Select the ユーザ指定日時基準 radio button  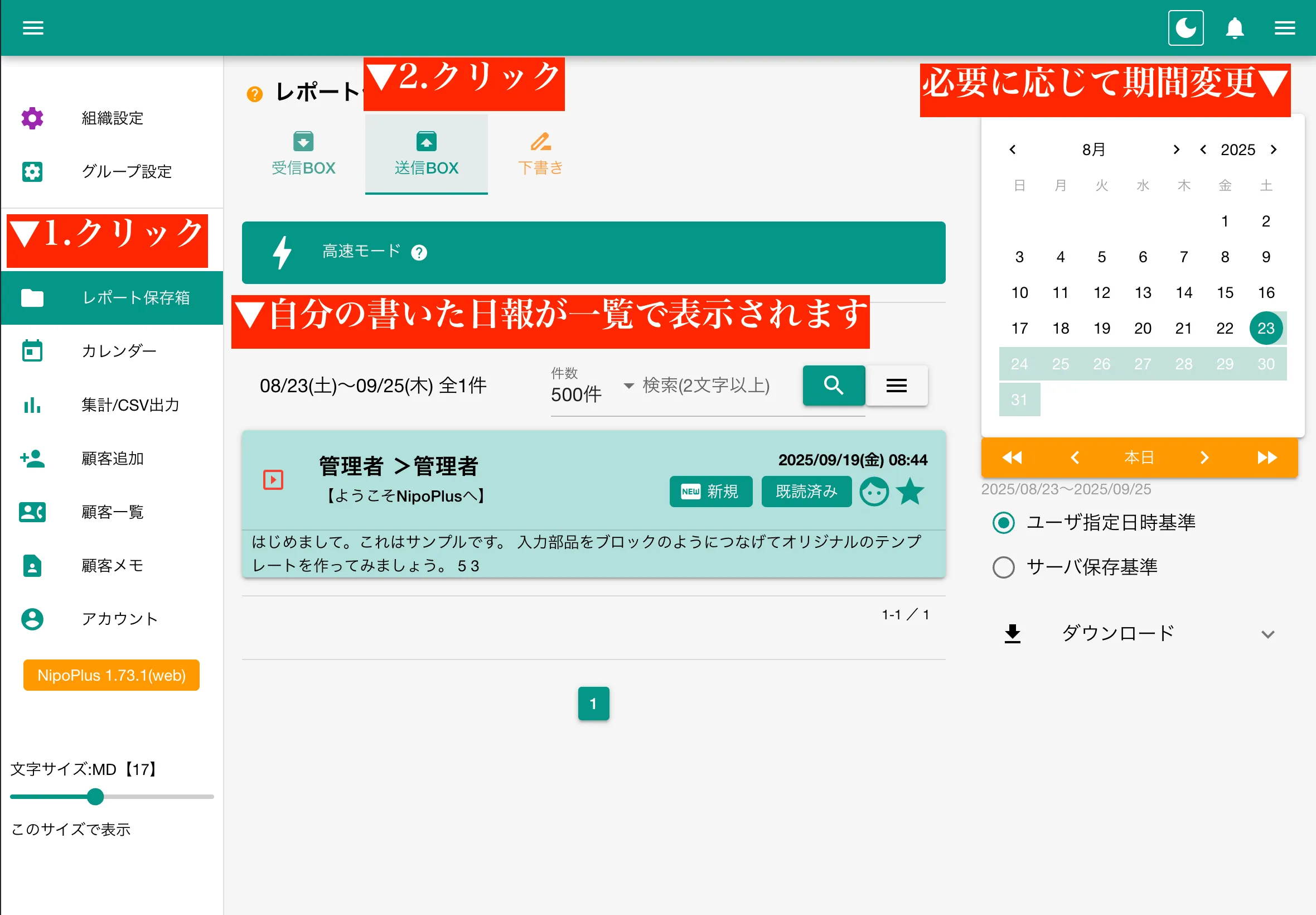coord(1003,522)
